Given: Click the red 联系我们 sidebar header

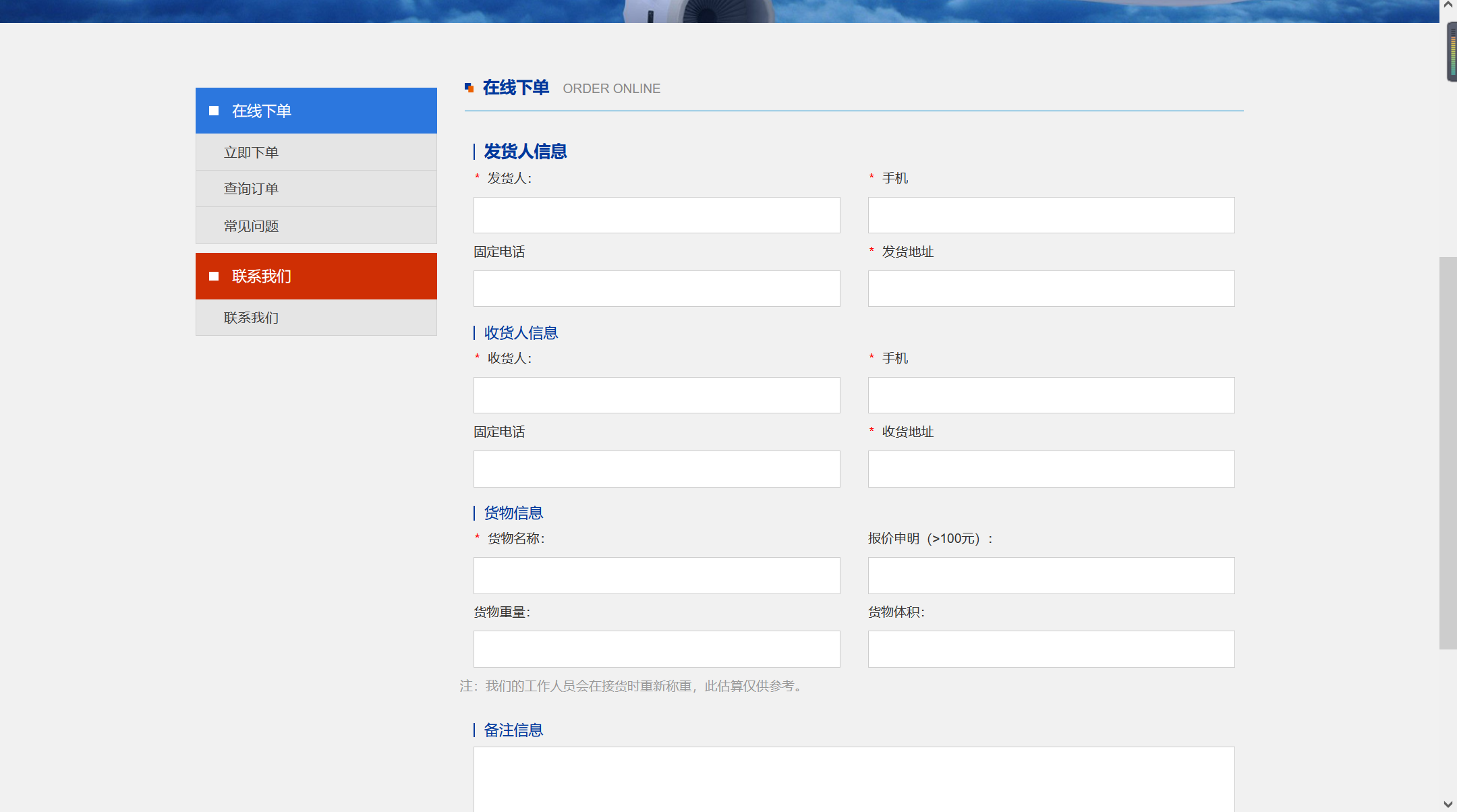Looking at the screenshot, I should [x=316, y=276].
